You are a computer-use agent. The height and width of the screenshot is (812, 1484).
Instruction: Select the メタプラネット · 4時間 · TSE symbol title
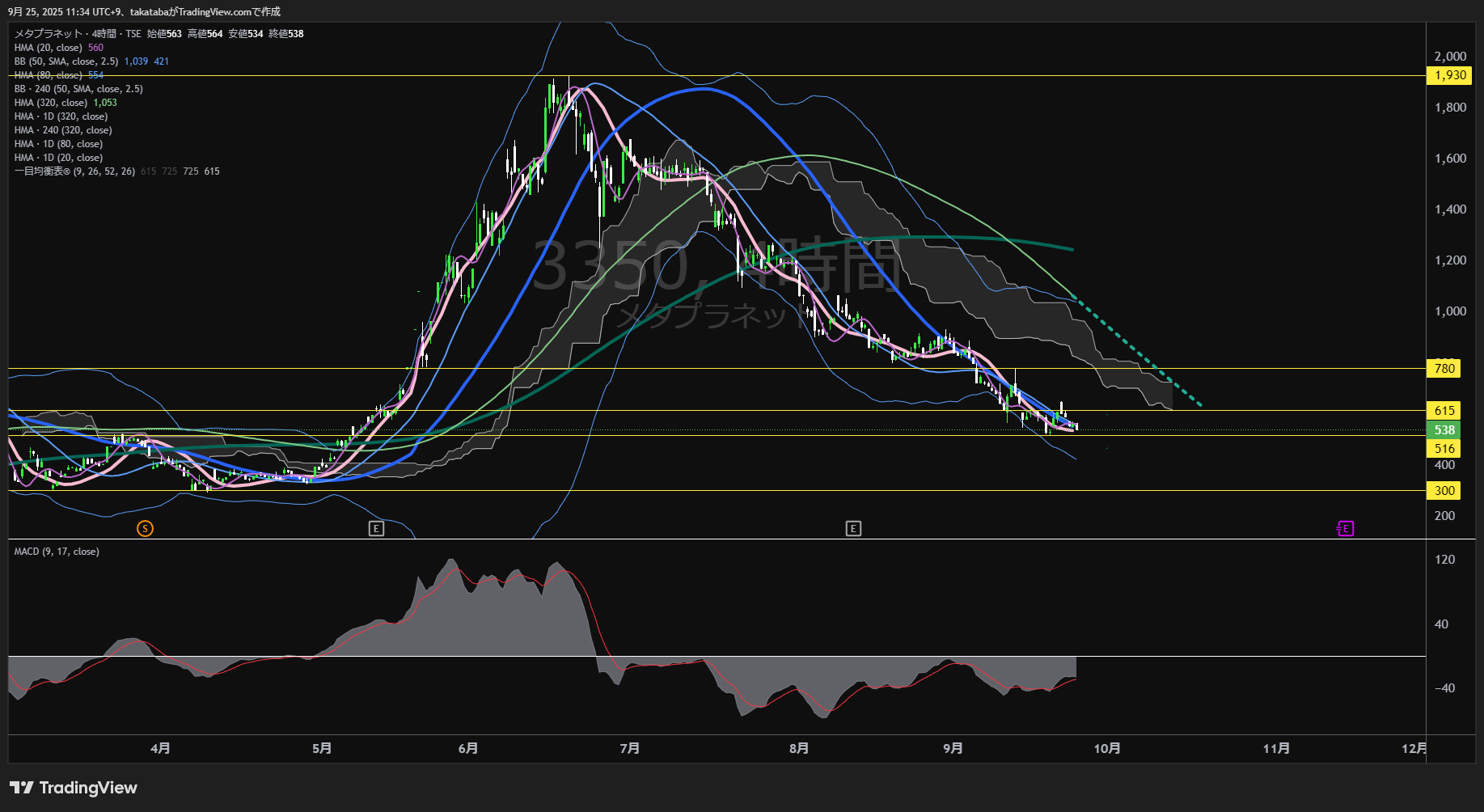point(78,34)
